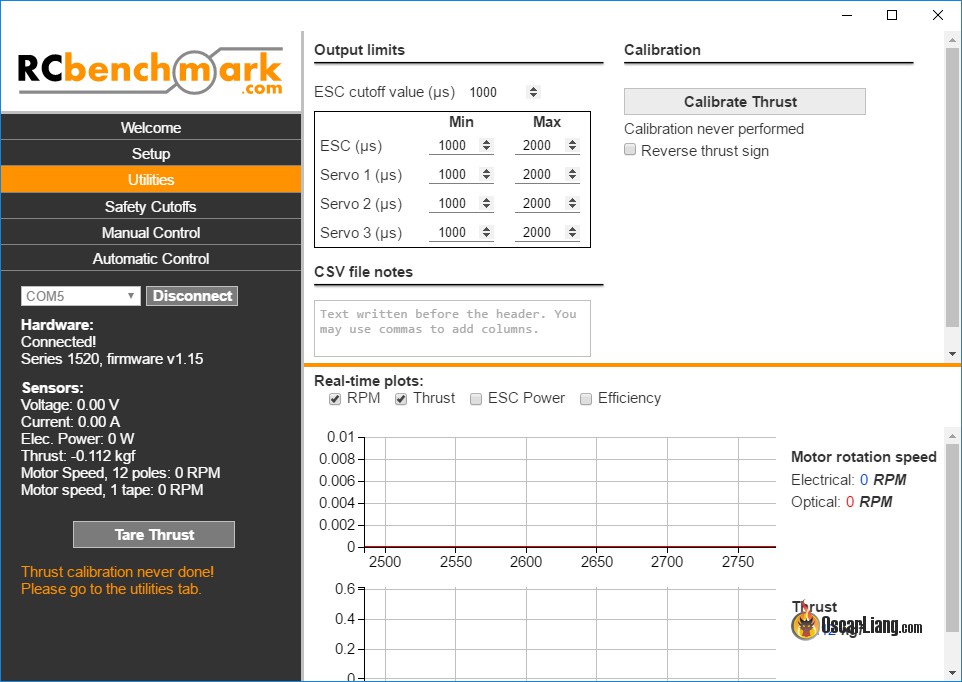Adjust Servo 3 Max stepper arrows
The height and width of the screenshot is (682, 962).
(572, 232)
